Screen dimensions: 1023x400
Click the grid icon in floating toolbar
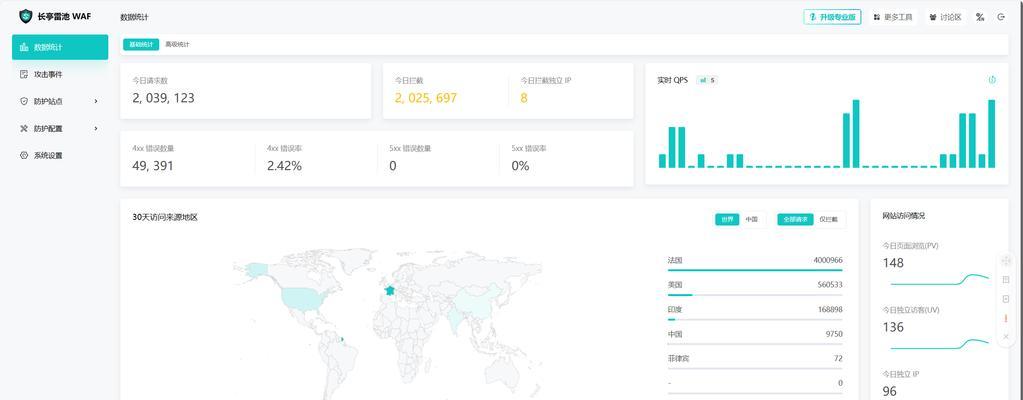click(1005, 279)
